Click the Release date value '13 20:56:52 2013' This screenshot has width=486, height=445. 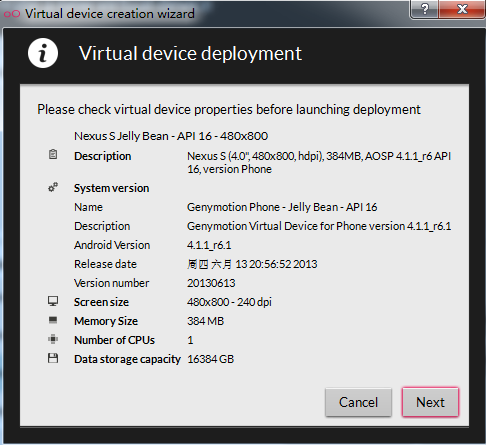pyautogui.click(x=276, y=264)
